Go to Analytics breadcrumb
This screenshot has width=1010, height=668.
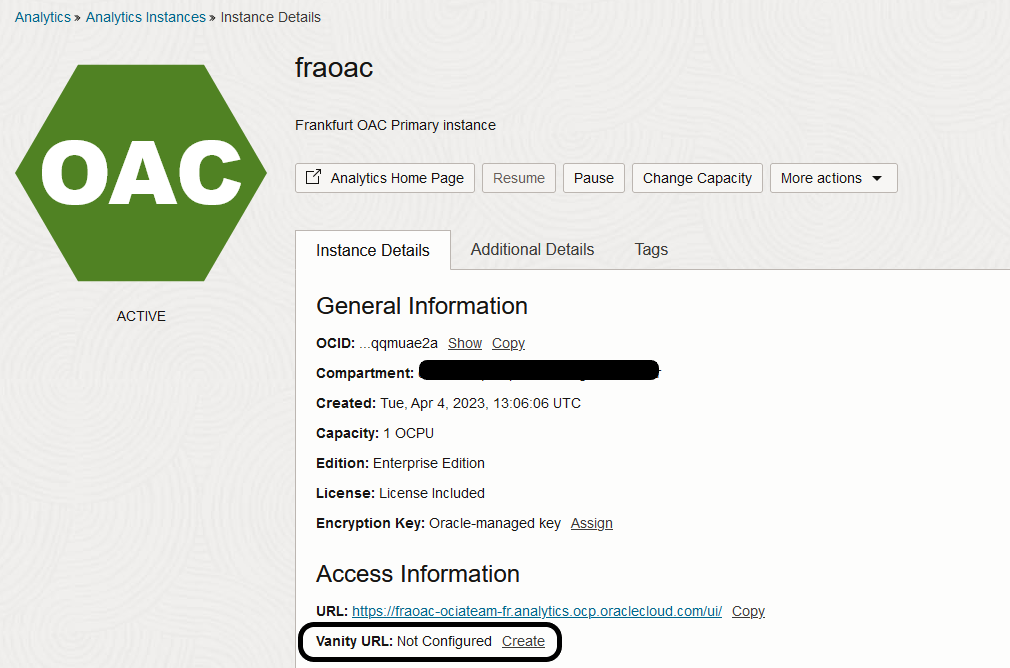tap(42, 17)
